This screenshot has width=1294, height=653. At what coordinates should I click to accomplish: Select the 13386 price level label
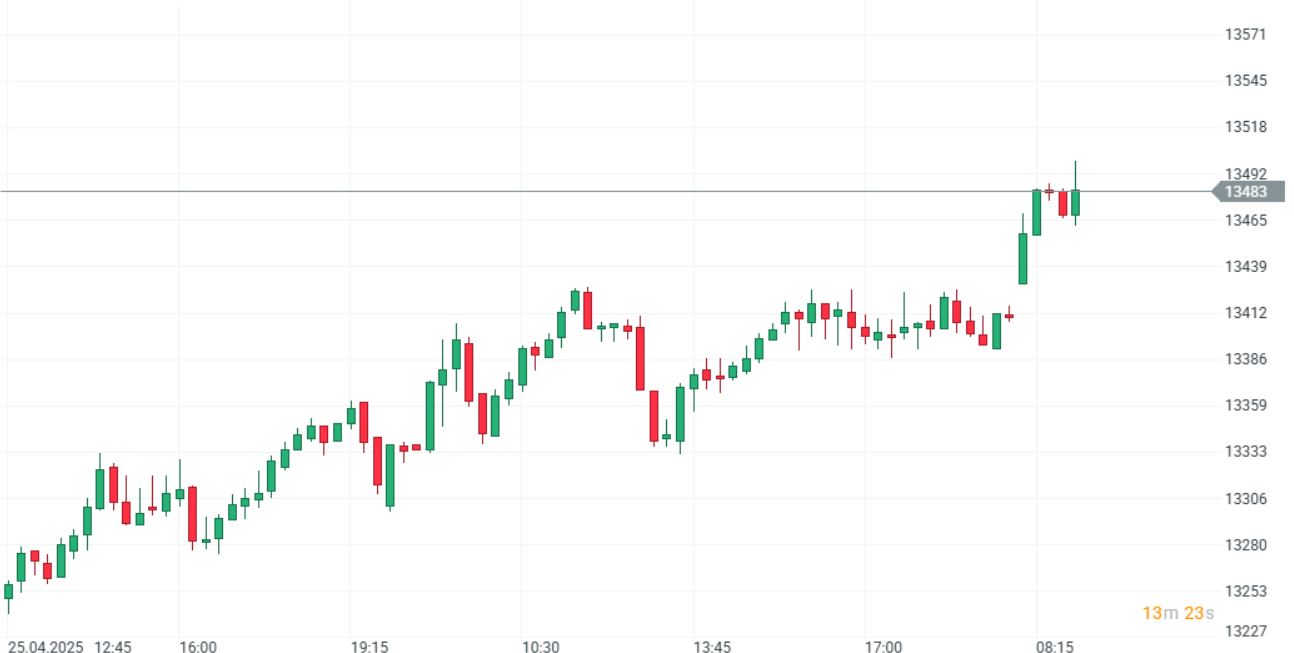pyautogui.click(x=1245, y=359)
